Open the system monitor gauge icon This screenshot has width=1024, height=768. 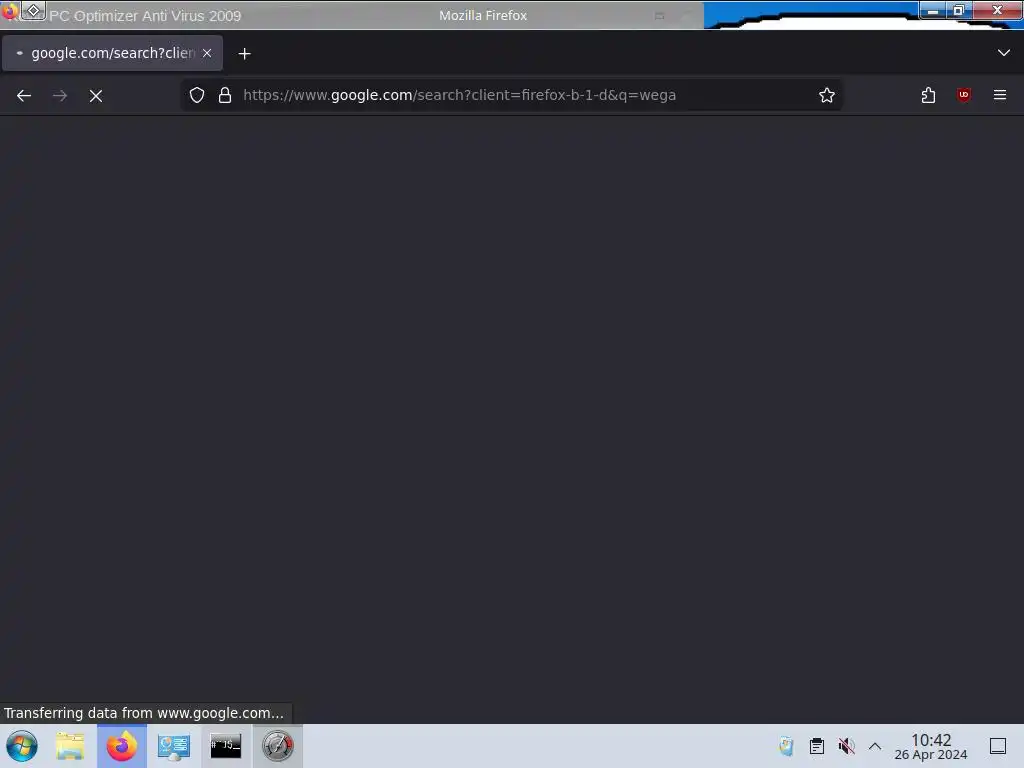[278, 746]
